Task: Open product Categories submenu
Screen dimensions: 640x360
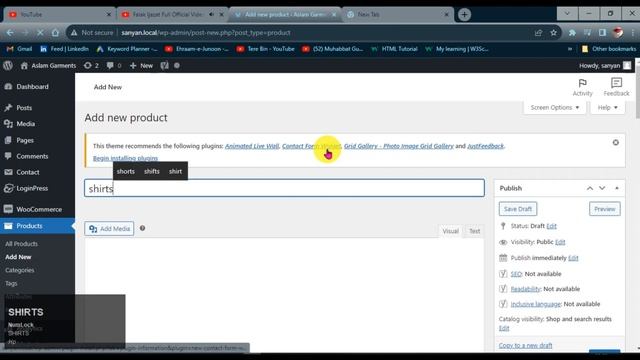Action: [x=20, y=270]
